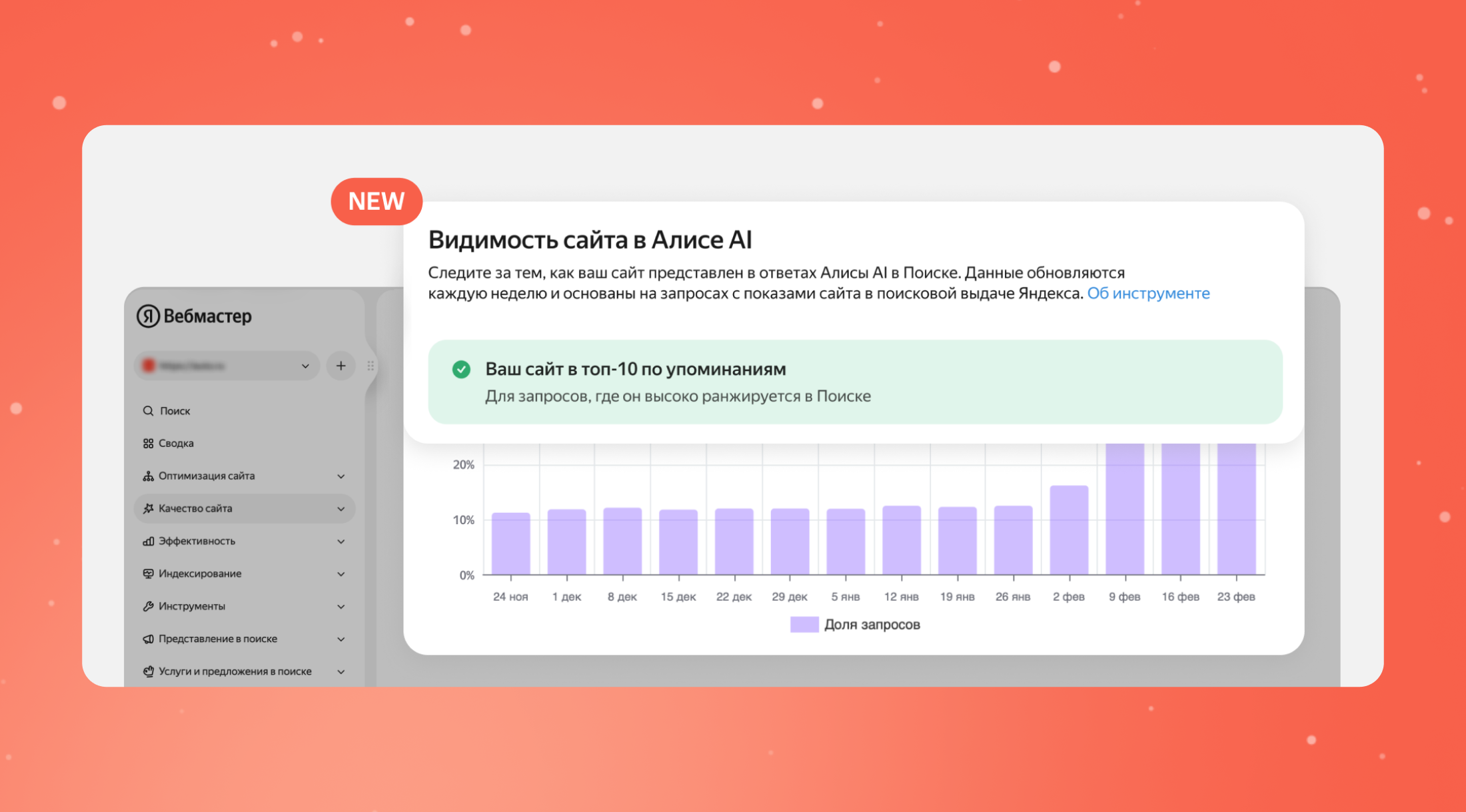Open the Поиск menu item
The height and width of the screenshot is (812, 1466).
click(x=175, y=410)
